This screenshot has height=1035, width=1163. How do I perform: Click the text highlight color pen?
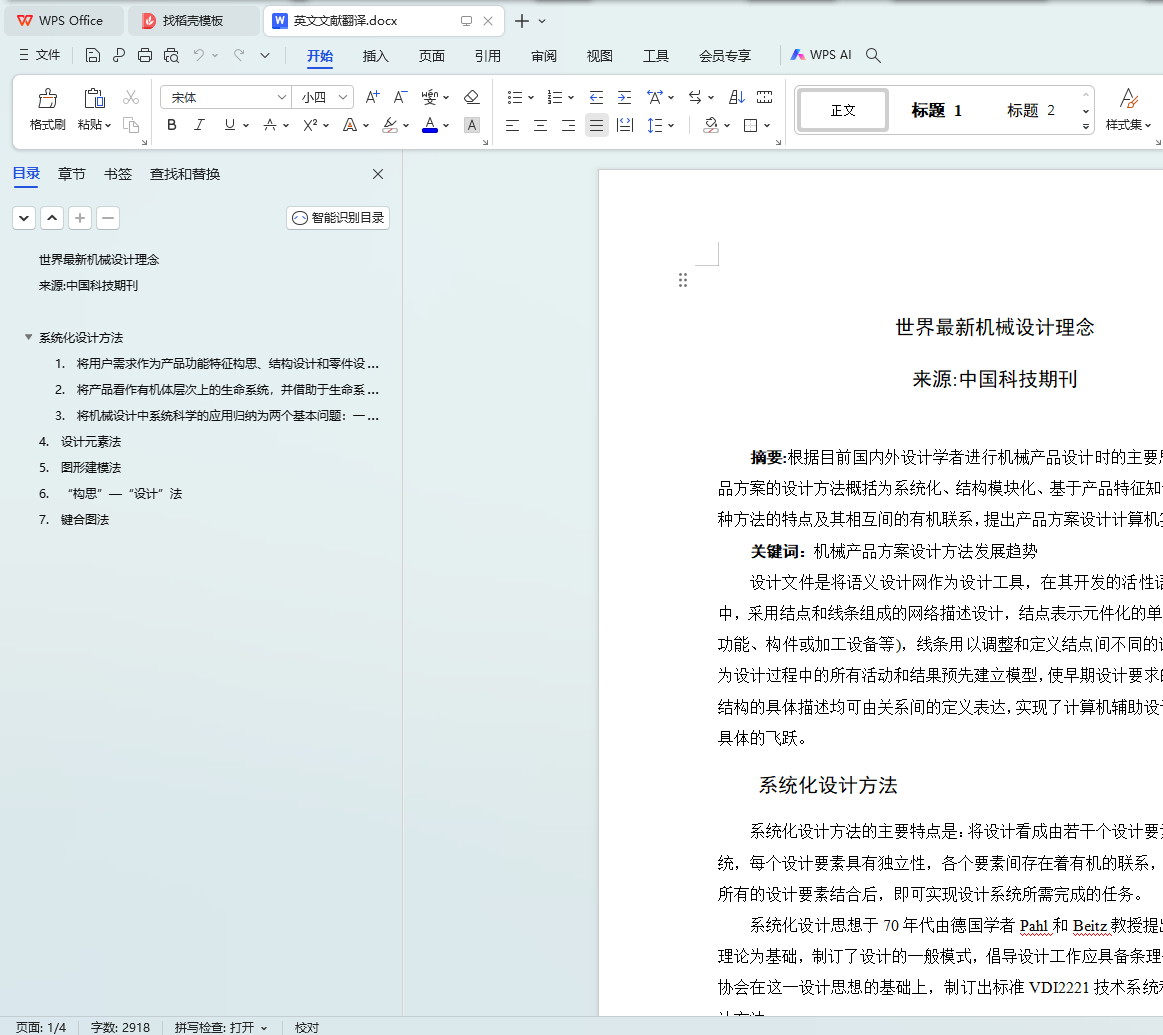pos(390,125)
